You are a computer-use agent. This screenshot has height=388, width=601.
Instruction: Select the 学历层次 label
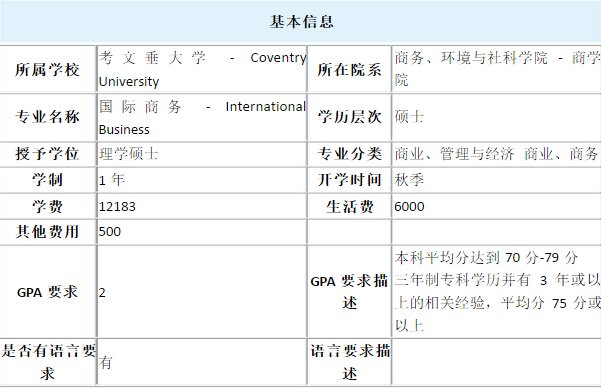pos(349,117)
